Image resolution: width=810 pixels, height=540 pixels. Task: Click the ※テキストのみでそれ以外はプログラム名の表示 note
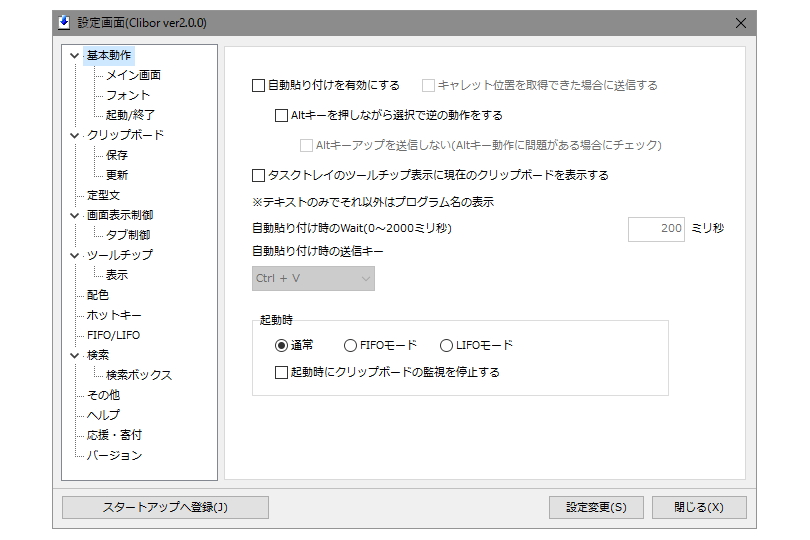373,202
